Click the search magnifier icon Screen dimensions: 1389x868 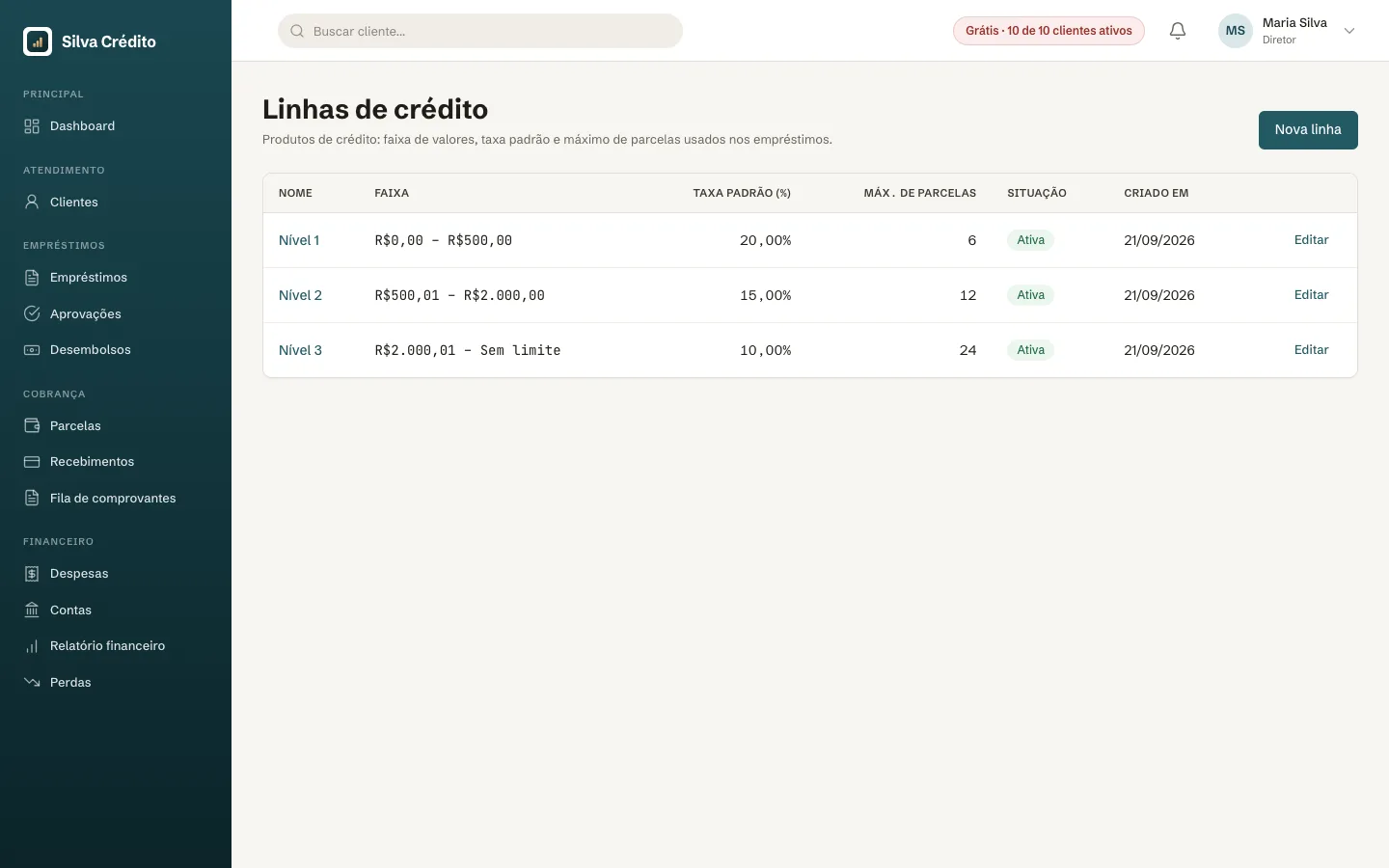point(297,31)
